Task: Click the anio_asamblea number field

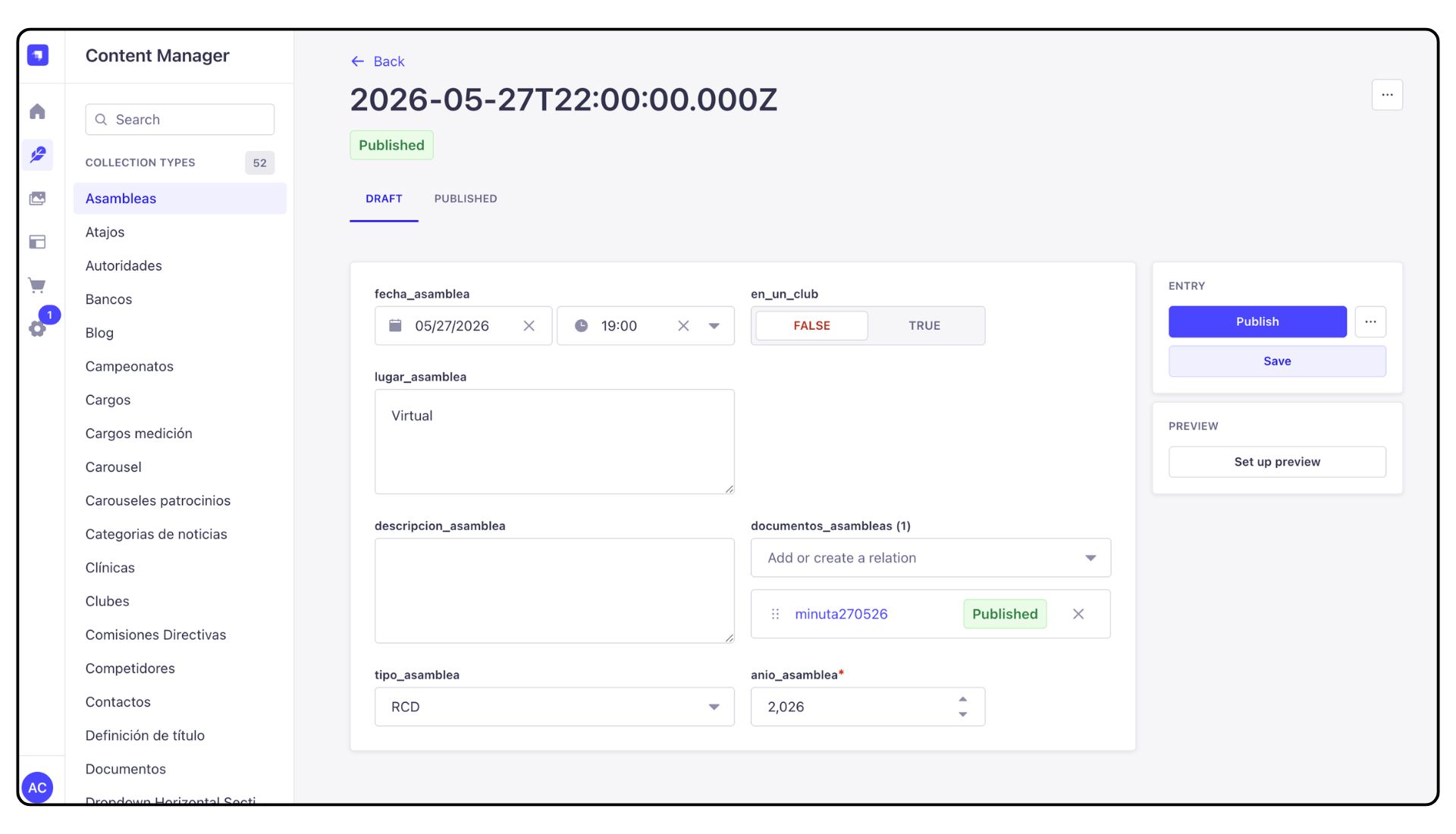Action: (868, 707)
